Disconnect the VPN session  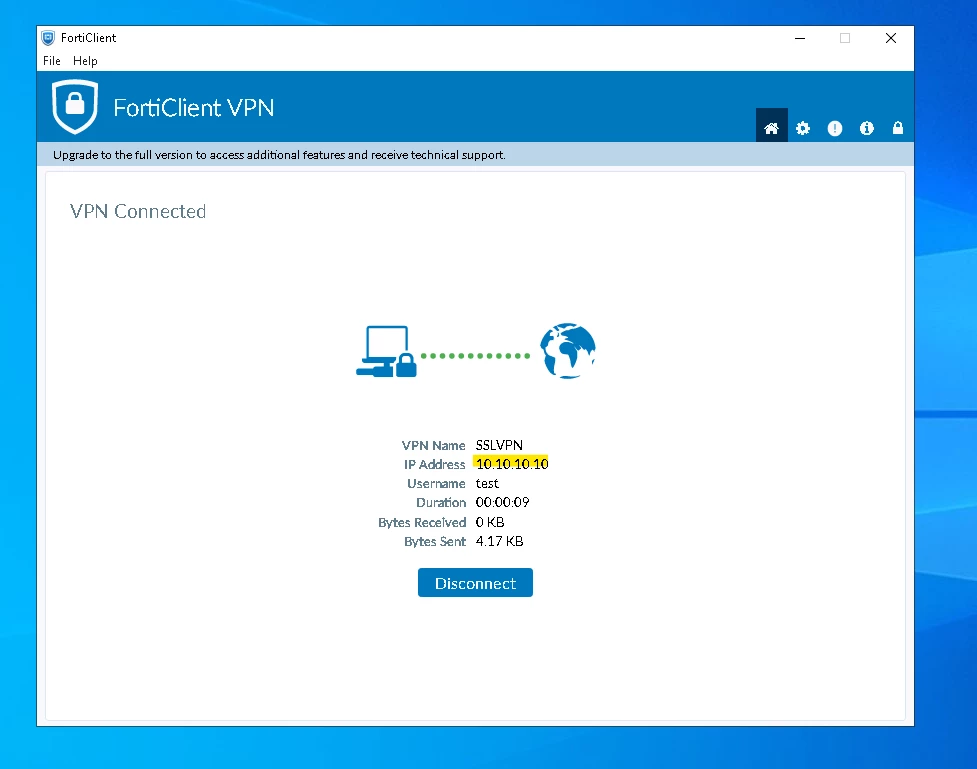pos(475,583)
